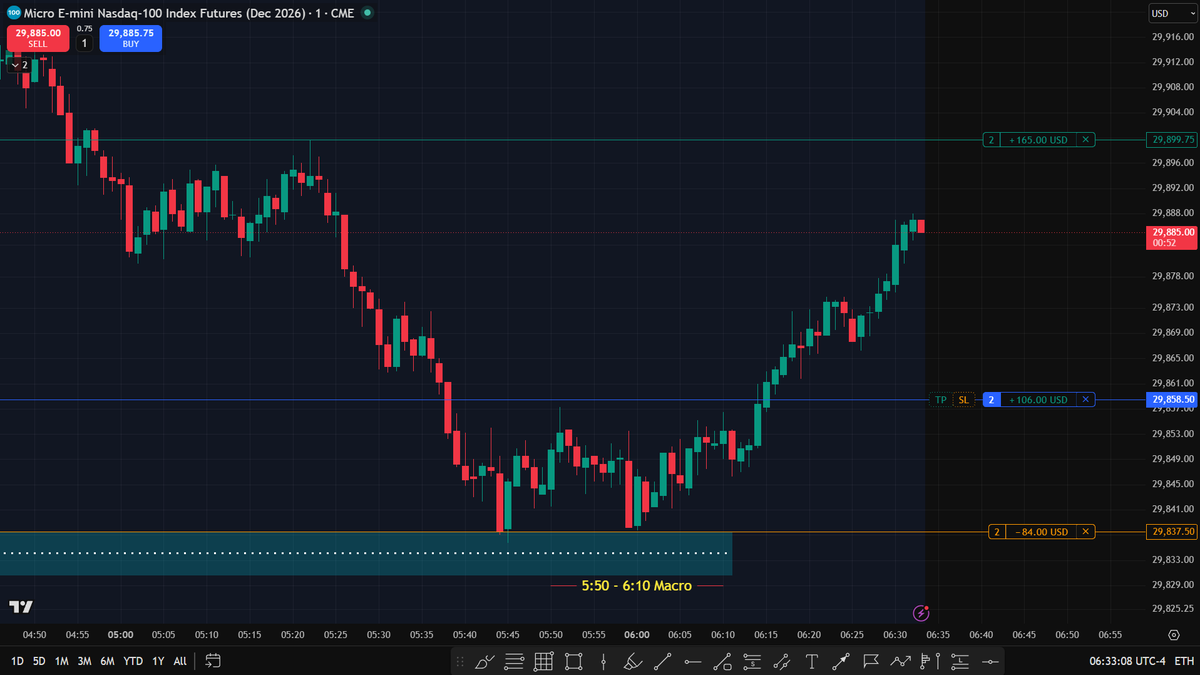Click the TradingView logo
The image size is (1200, 675).
20,607
